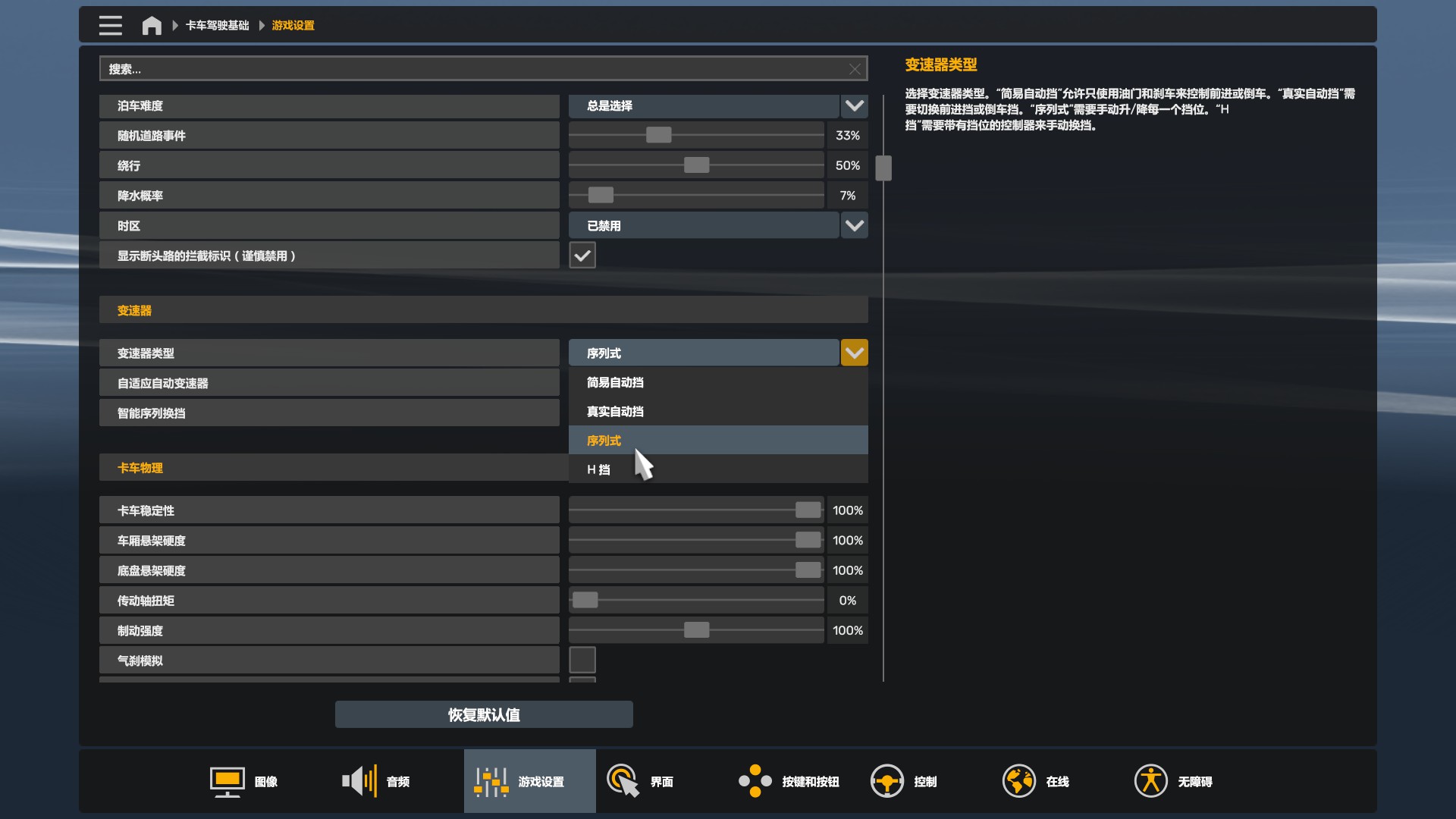Enable the 气刹模拟 checkbox
1456x819 pixels.
pos(582,660)
